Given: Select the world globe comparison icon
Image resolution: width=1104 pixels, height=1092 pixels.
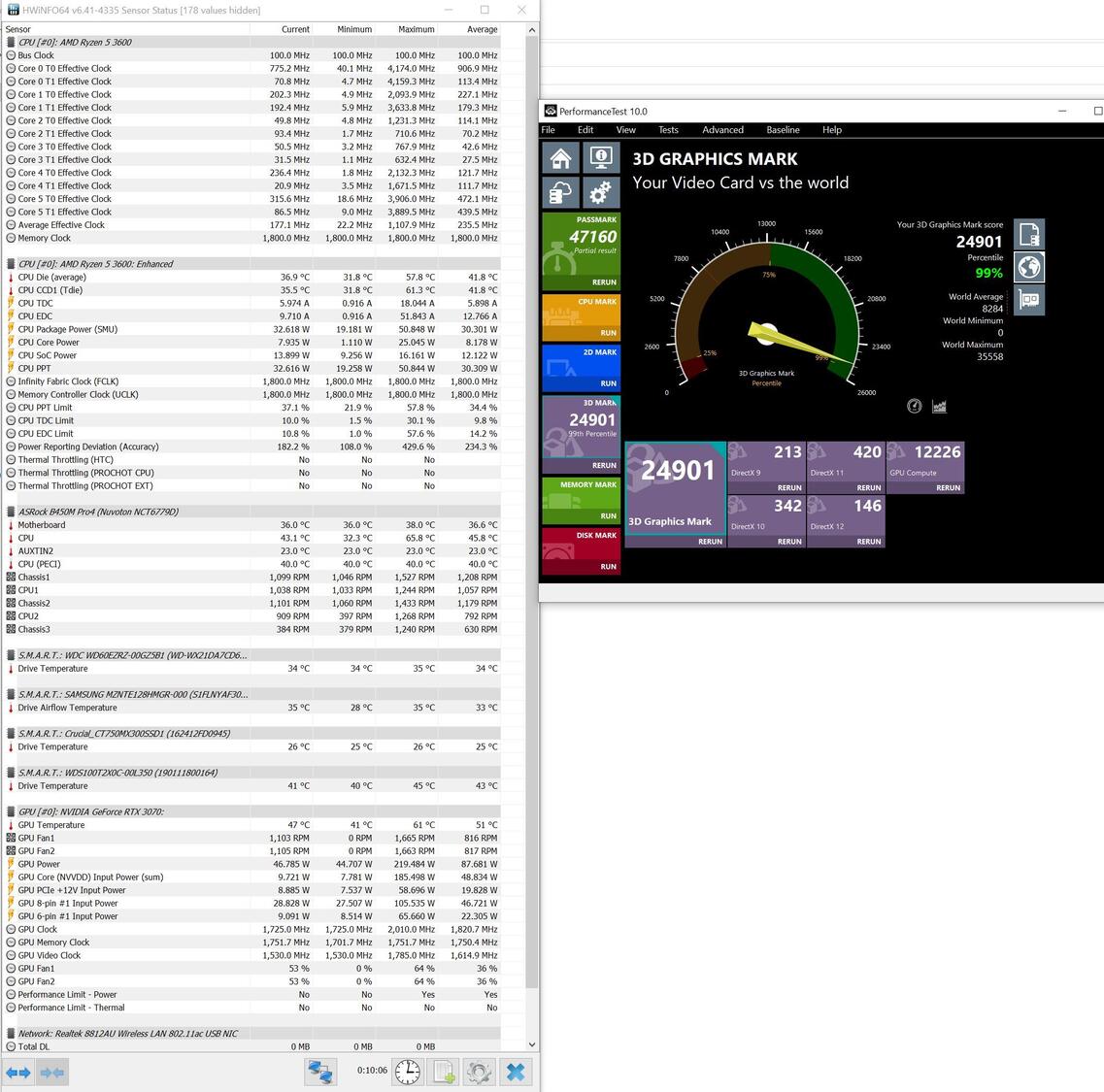Looking at the screenshot, I should click(1029, 267).
